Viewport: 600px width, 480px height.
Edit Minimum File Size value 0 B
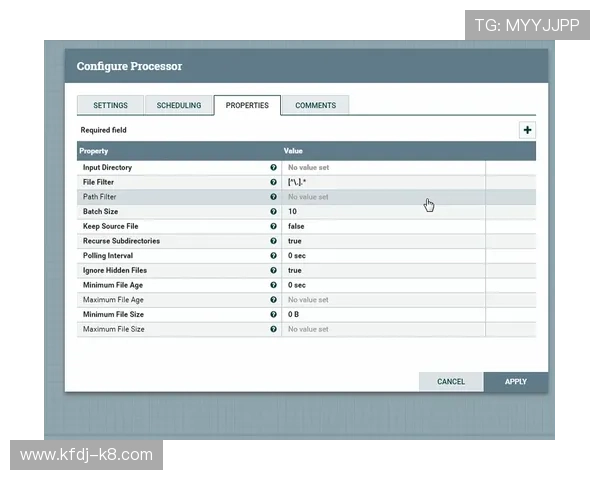(383, 315)
